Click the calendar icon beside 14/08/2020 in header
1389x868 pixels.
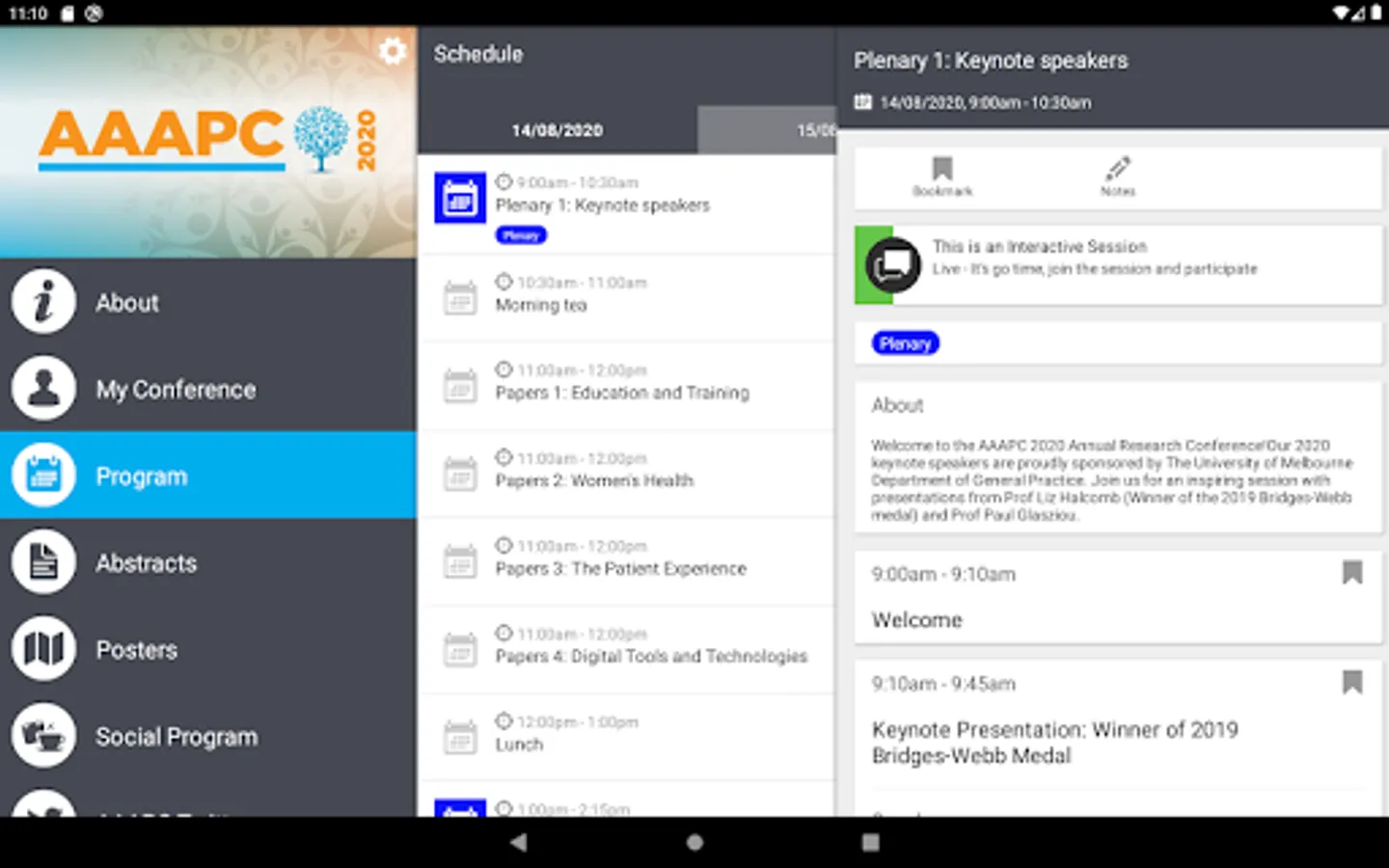[x=862, y=101]
